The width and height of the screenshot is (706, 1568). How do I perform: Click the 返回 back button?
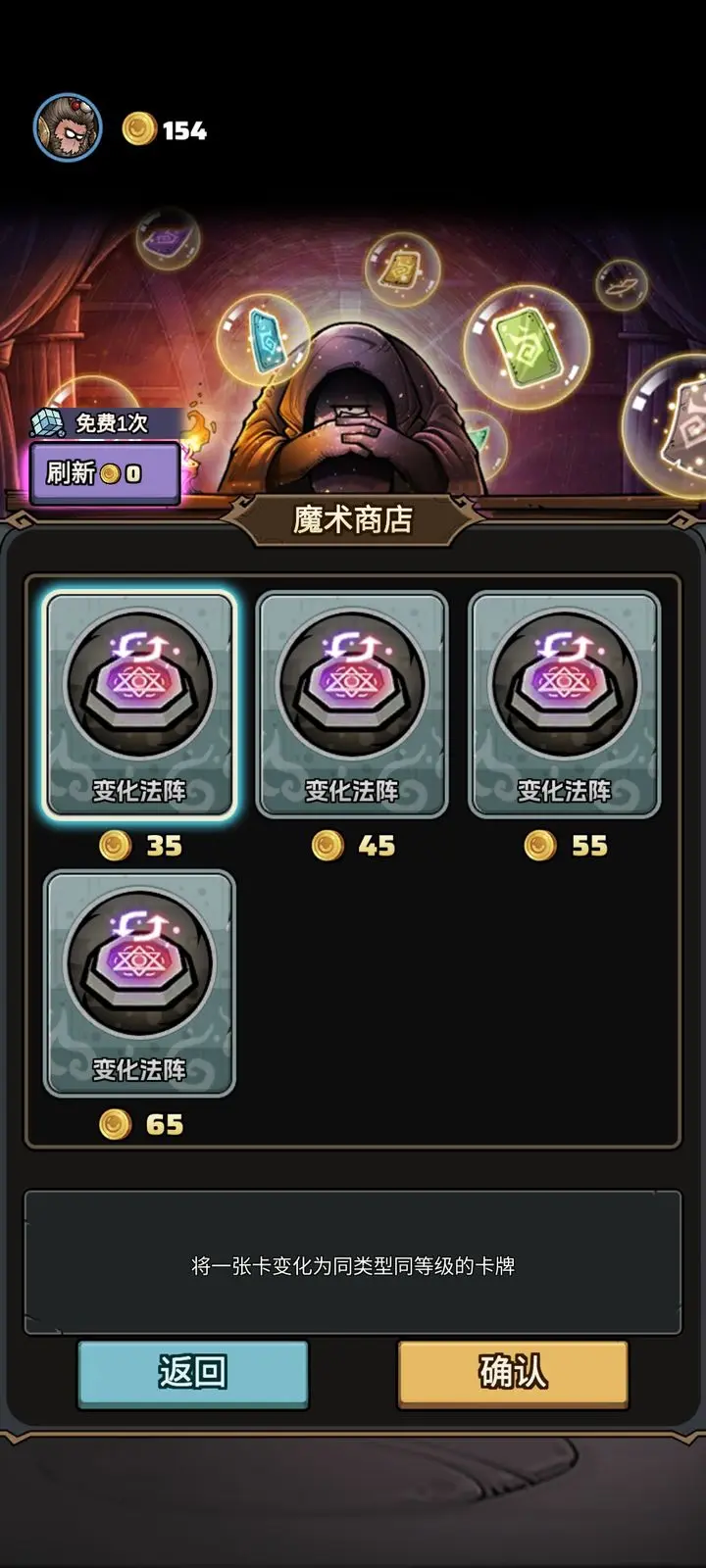pyautogui.click(x=193, y=1374)
